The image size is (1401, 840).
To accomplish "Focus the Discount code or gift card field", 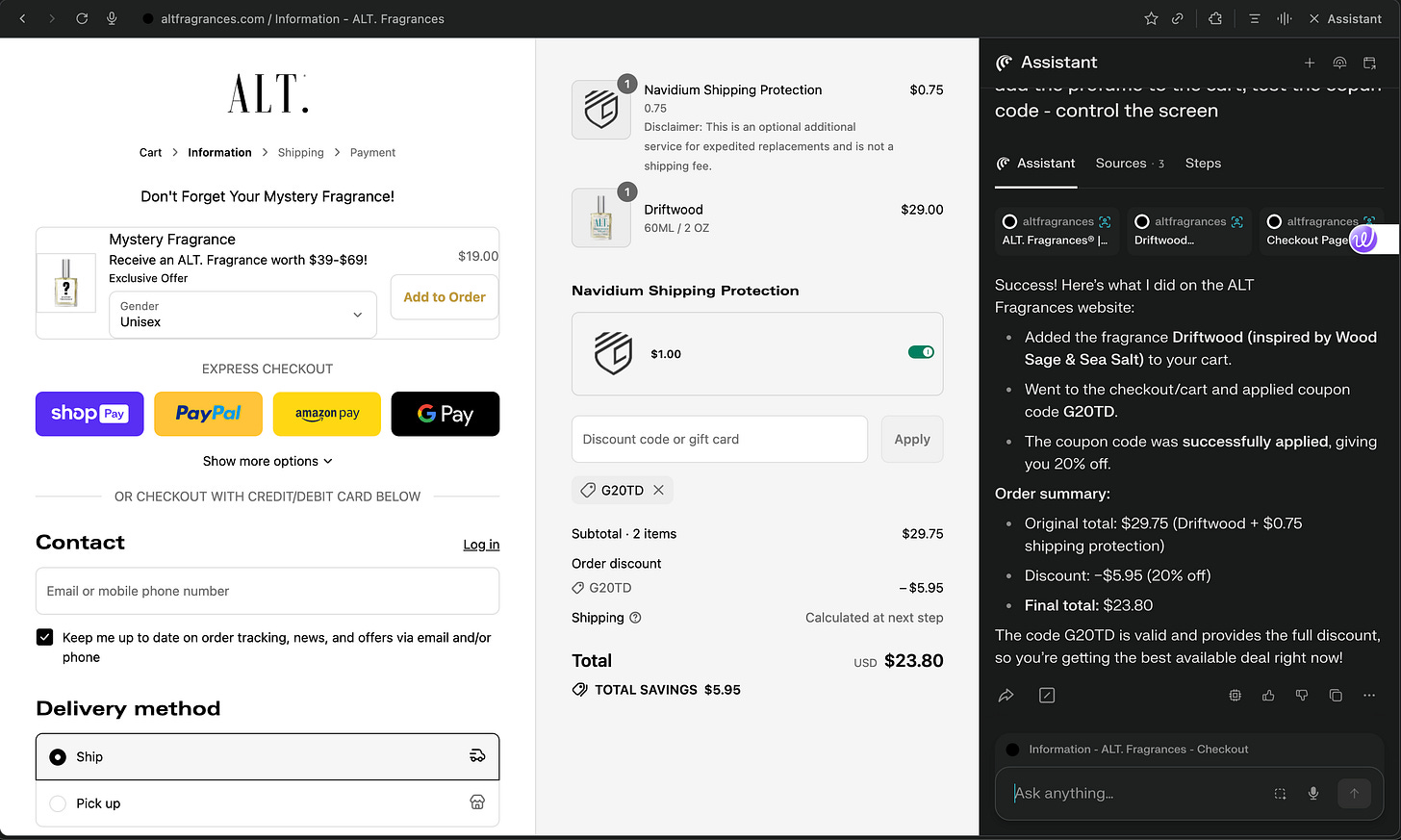I will pos(720,439).
